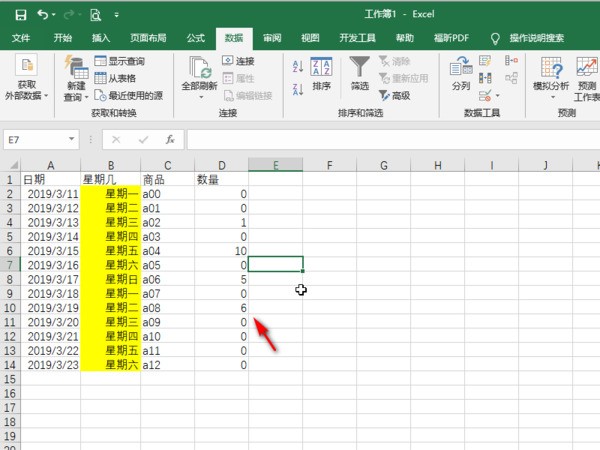Select row 10 header
The width and height of the screenshot is (600, 450).
pyautogui.click(x=10, y=308)
